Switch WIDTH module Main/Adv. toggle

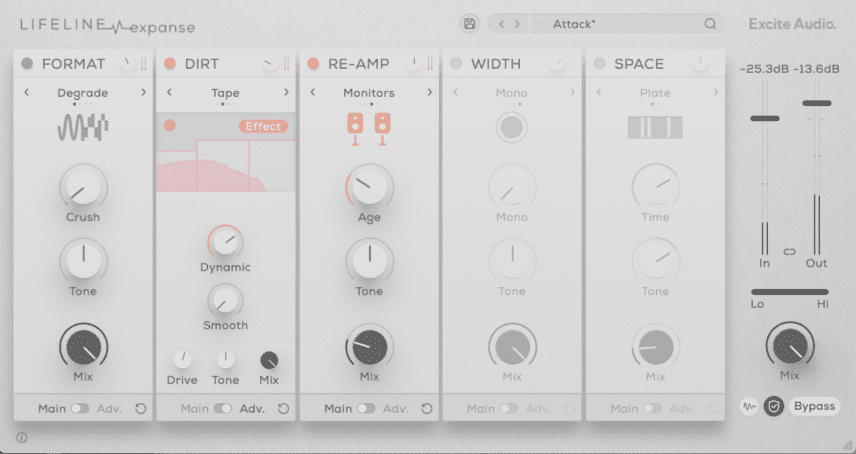[509, 408]
